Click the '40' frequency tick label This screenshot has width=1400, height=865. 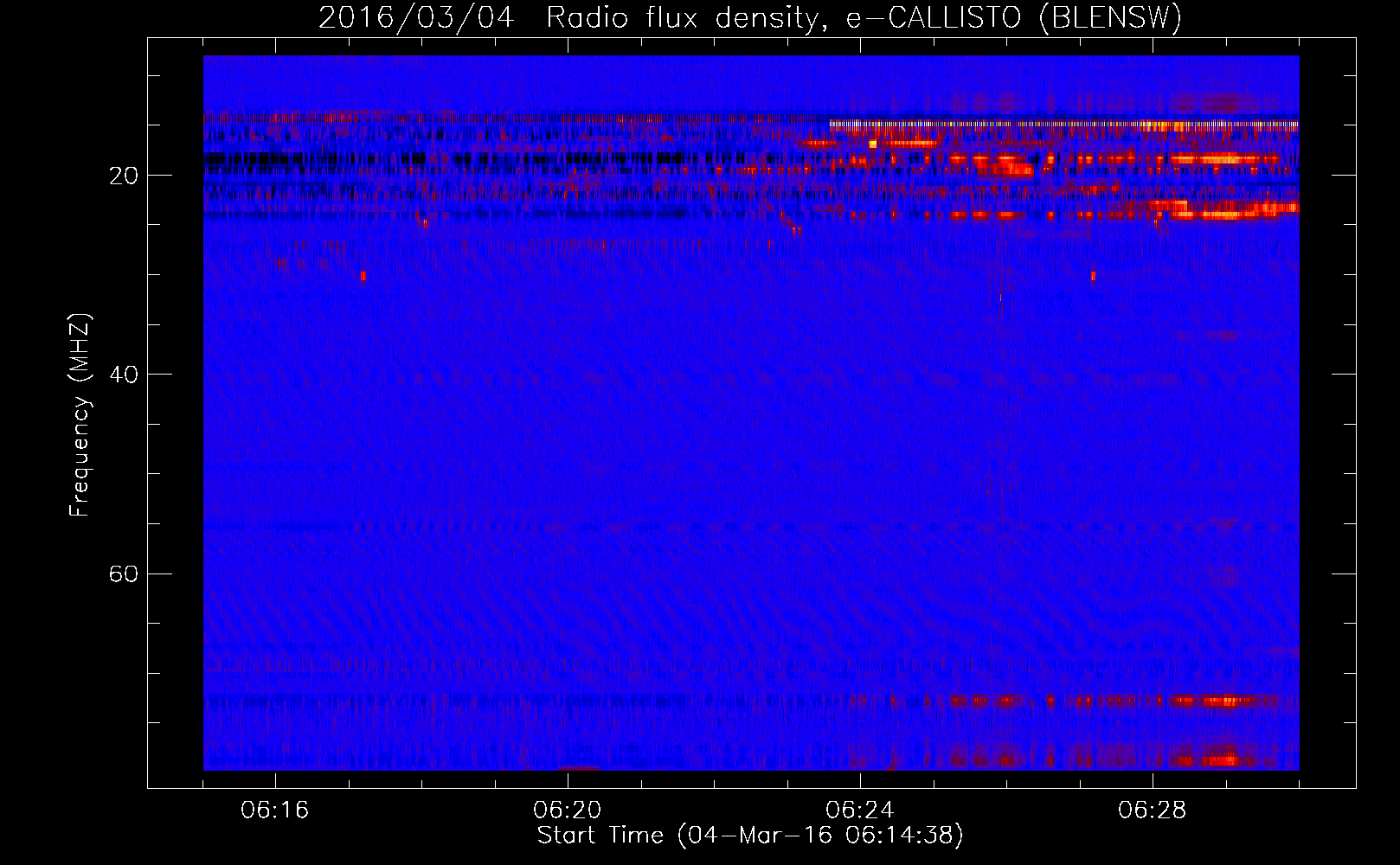pyautogui.click(x=125, y=375)
